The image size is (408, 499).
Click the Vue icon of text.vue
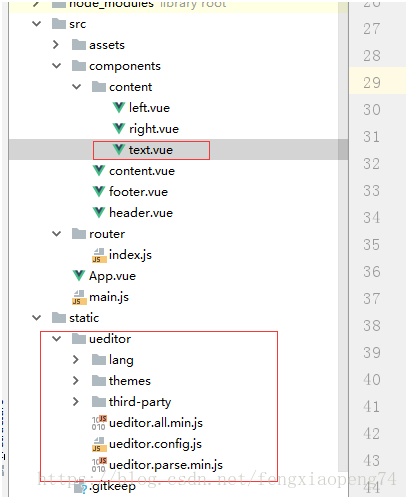(119, 150)
